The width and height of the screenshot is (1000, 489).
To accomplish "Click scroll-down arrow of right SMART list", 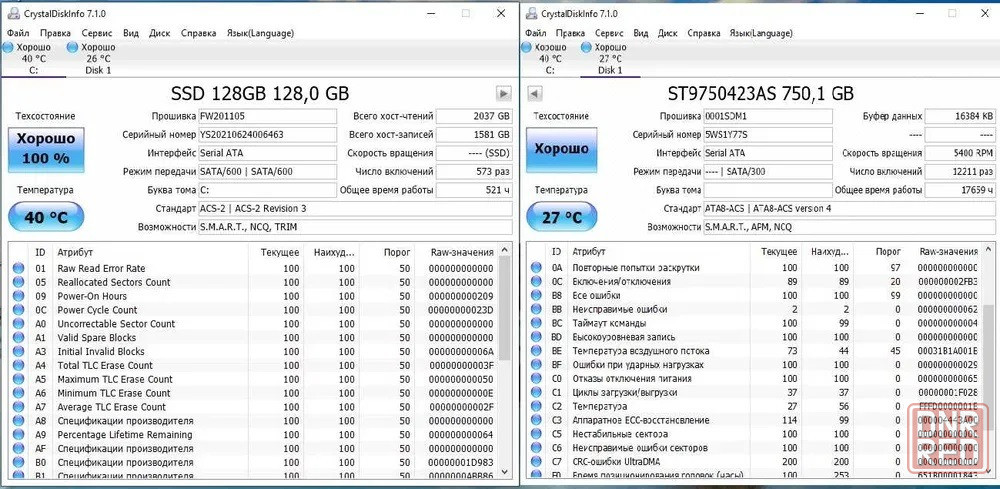I will pos(990,471).
